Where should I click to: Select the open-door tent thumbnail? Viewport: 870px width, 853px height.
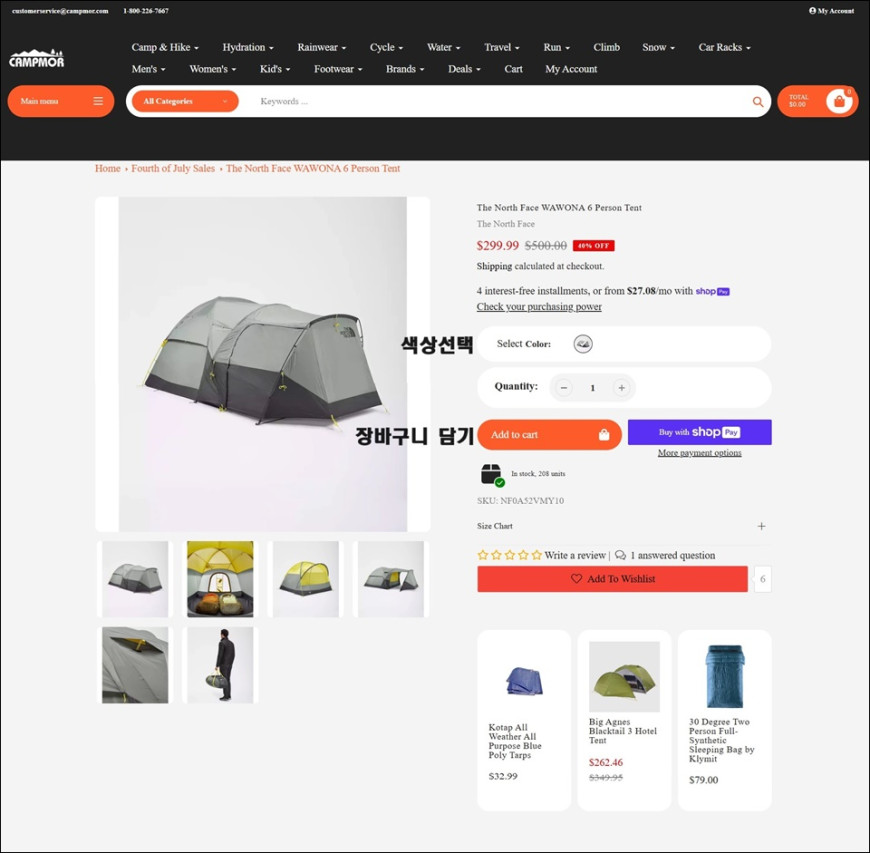tap(391, 579)
